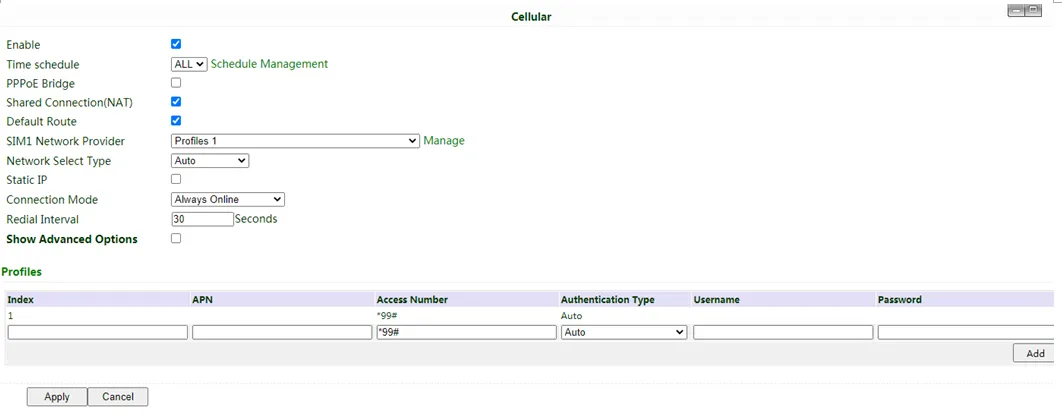This screenshot has height=416, width=1062.
Task: Click the Authentication Type column header
Action: tap(608, 299)
